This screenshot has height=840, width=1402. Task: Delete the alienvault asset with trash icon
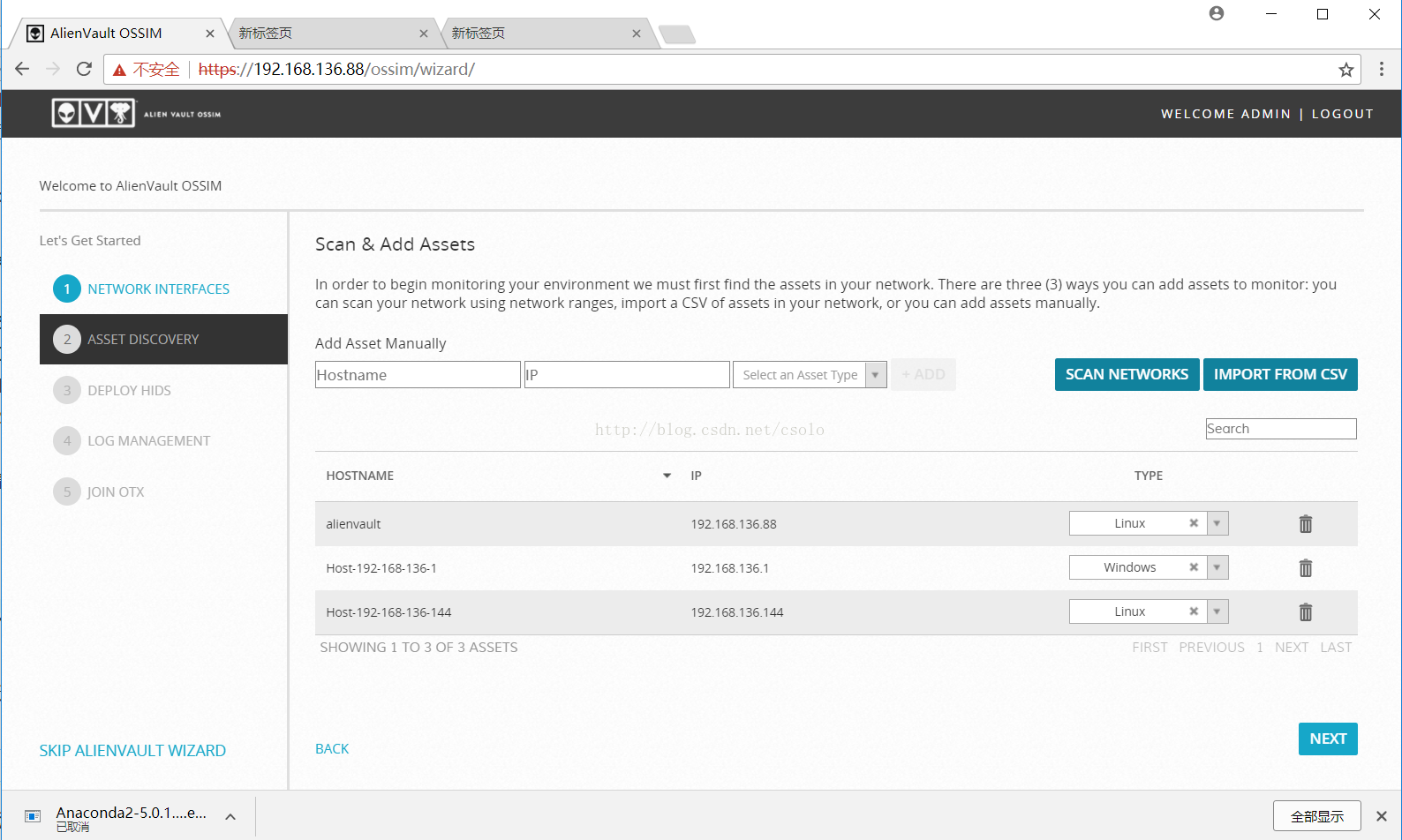[1306, 524]
